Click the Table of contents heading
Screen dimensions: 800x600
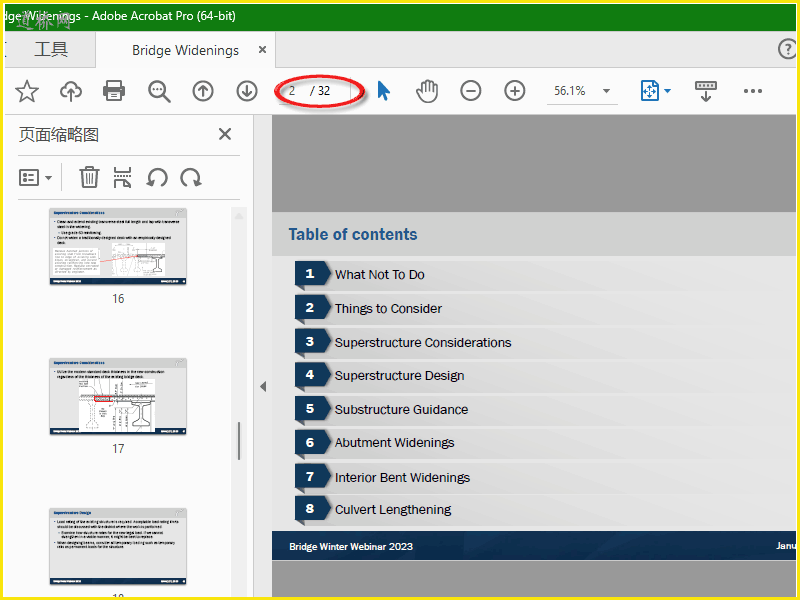point(353,234)
